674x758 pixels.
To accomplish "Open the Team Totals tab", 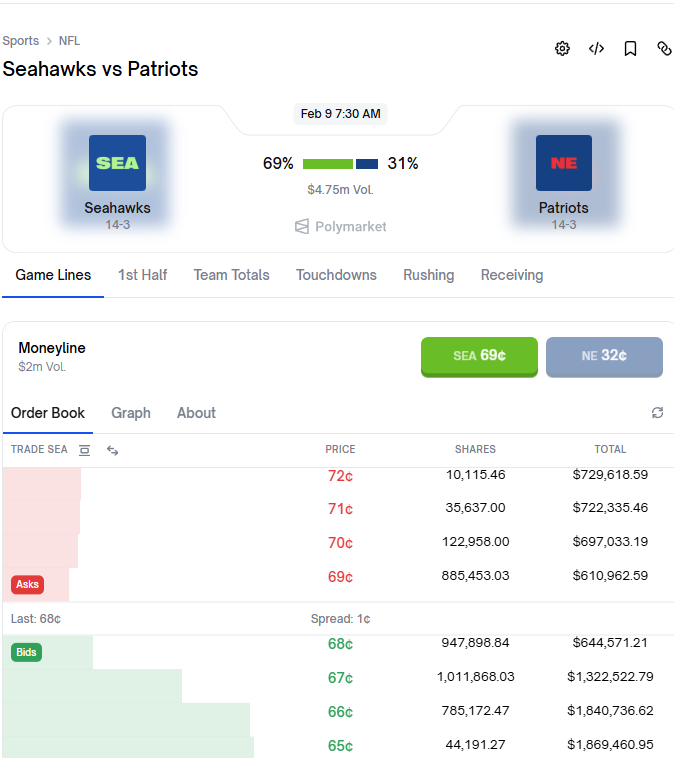I will point(231,275).
